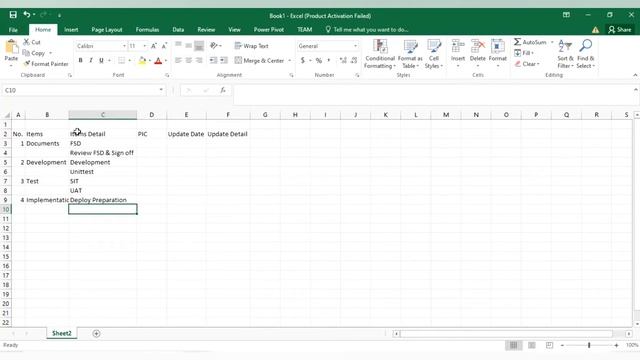Apply the red font color button

(x=158, y=60)
